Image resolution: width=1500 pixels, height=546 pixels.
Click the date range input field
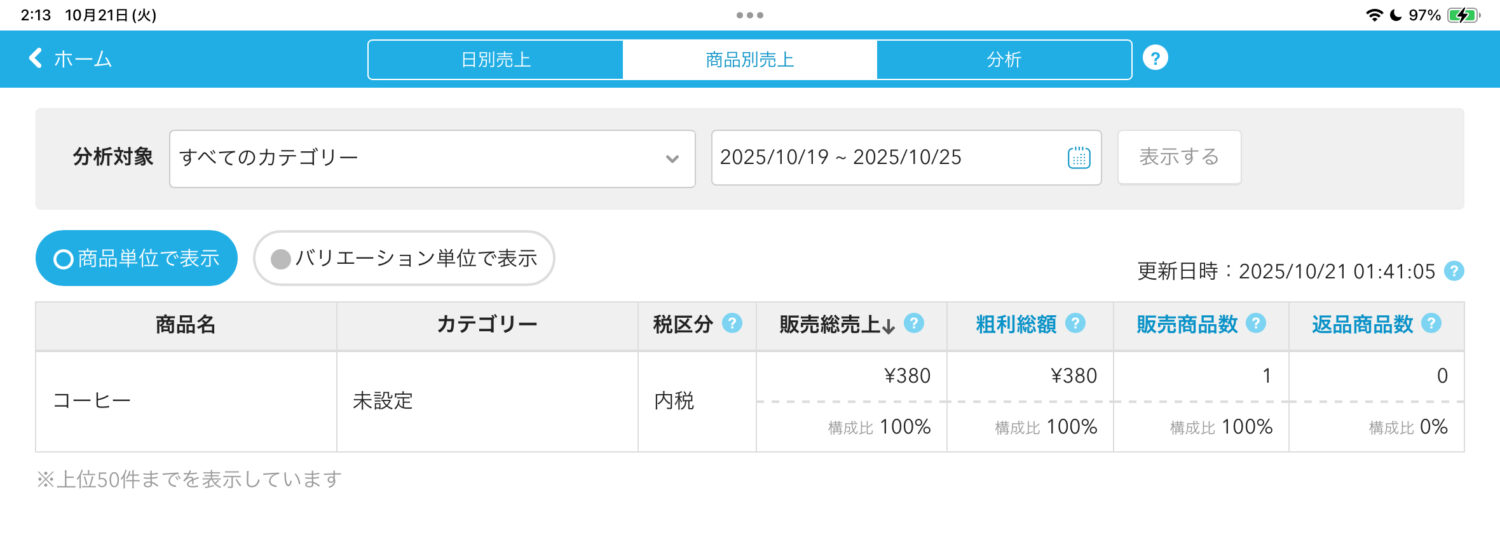click(x=885, y=158)
